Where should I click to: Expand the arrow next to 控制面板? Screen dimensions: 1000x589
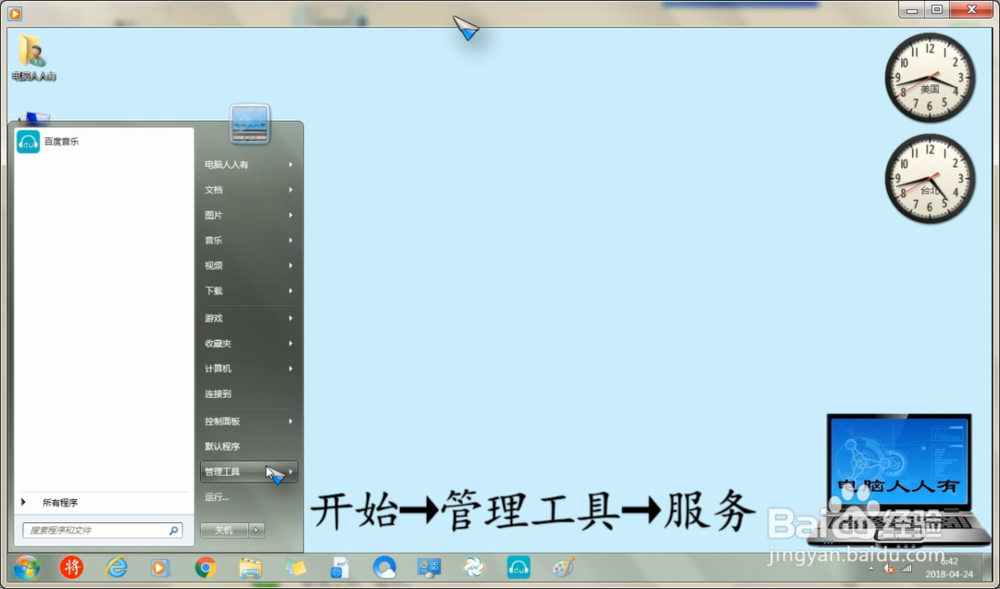click(291, 421)
